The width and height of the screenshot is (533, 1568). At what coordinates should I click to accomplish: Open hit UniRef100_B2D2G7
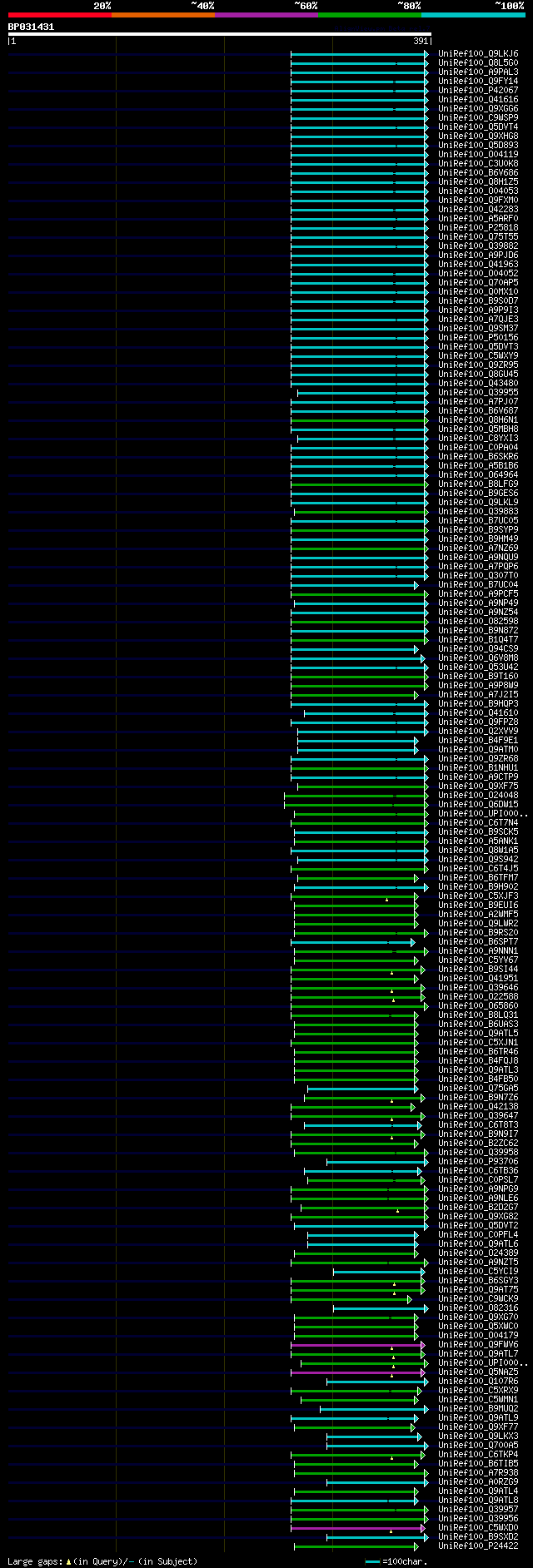click(478, 1207)
